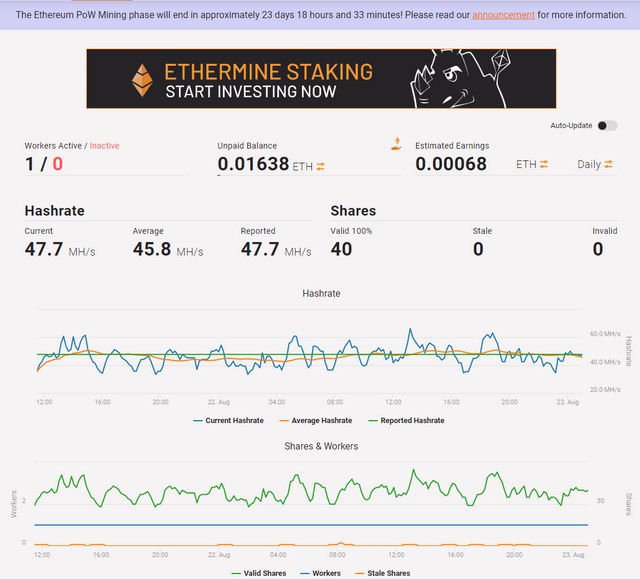This screenshot has width=640, height=579.
Task: Click the Estimated Earnings value 0.00068
Action: click(451, 164)
